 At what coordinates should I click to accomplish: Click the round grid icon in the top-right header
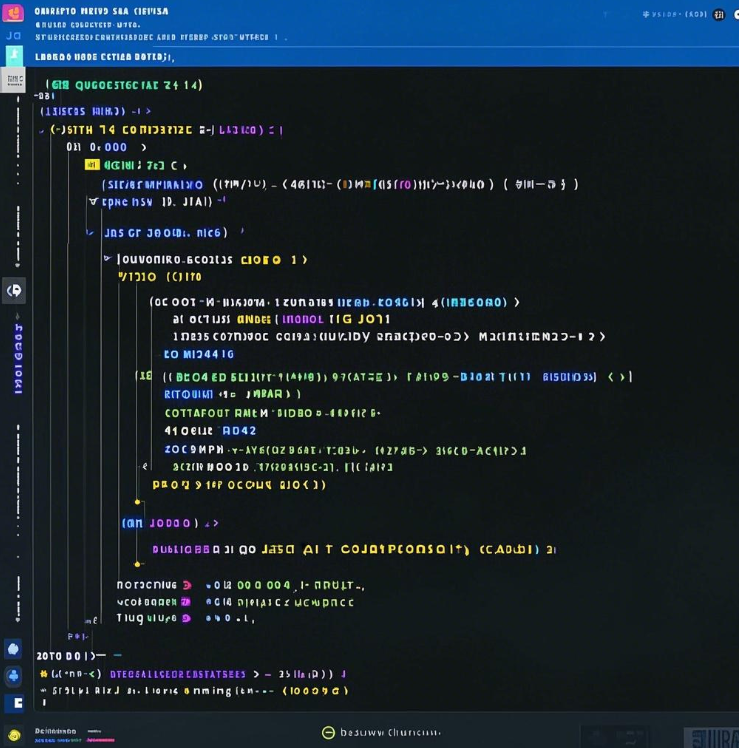(x=718, y=15)
